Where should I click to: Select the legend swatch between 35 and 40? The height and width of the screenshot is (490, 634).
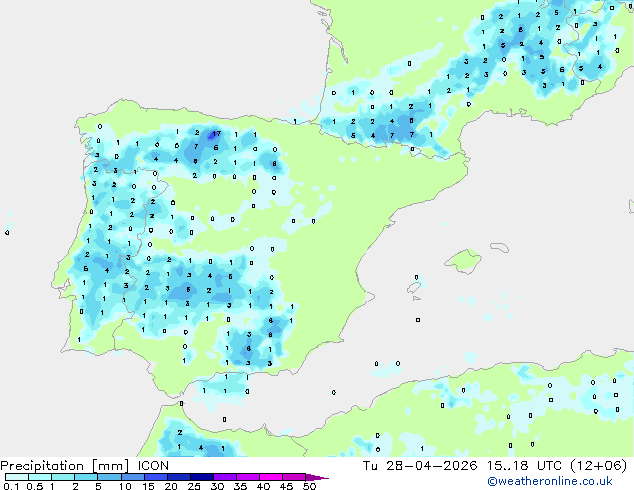click(248, 477)
